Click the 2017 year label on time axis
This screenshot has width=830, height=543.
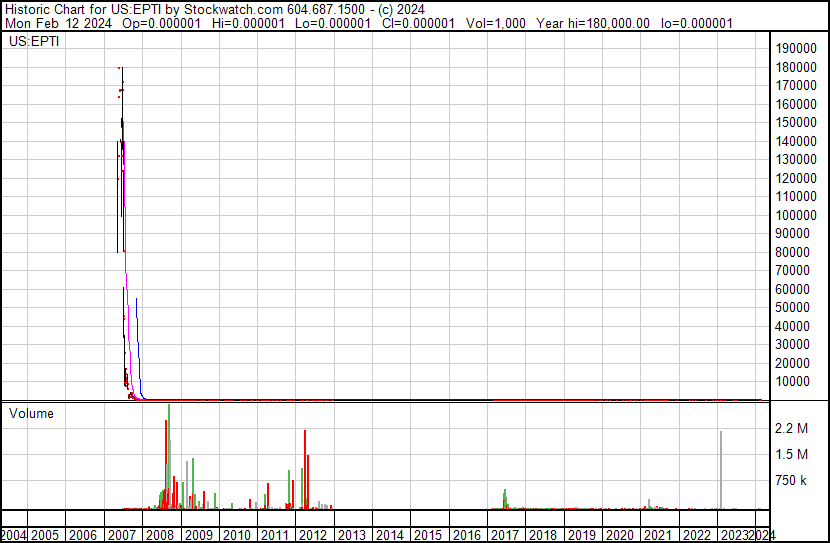click(504, 535)
